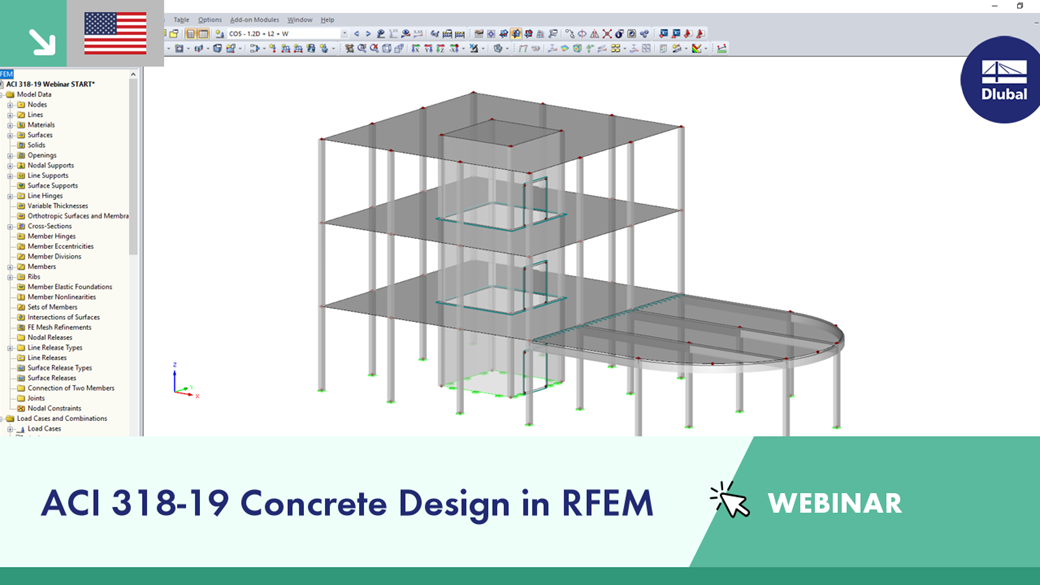Click the red cancel zoom magnifier icon
Viewport: 1040px width, 585px height.
[x=374, y=48]
